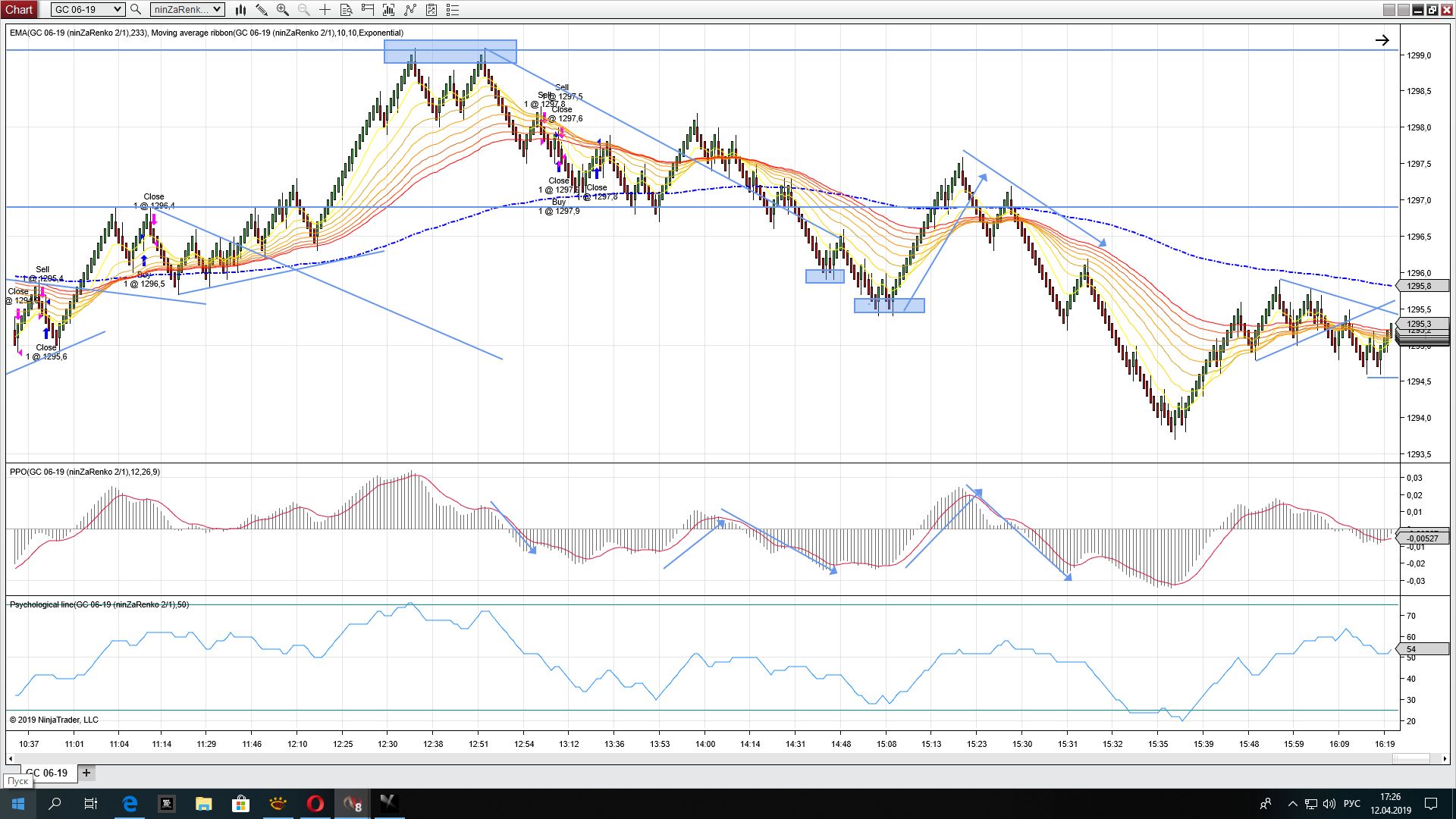Enable the crosshair plus cursor tool
This screenshot has width=1456, height=819.
[325, 10]
